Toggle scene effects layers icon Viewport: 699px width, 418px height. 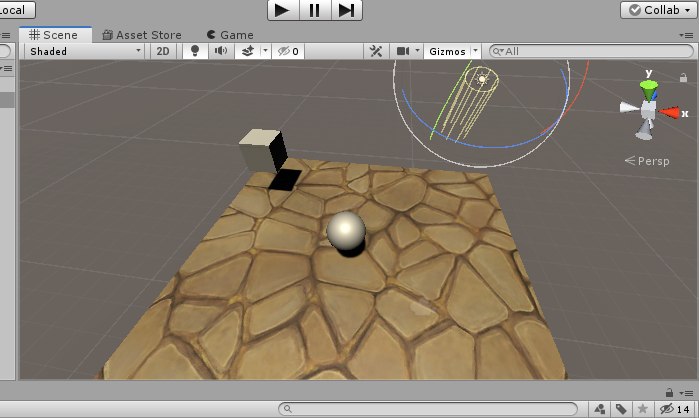[248, 51]
